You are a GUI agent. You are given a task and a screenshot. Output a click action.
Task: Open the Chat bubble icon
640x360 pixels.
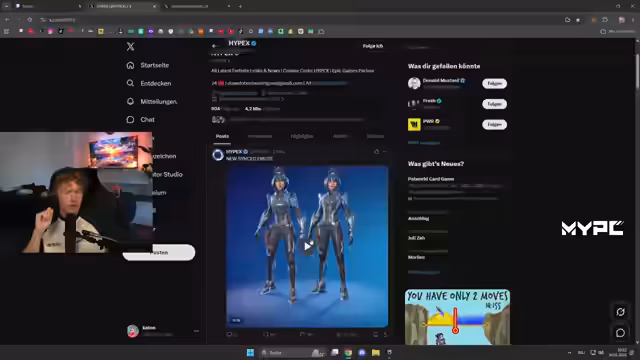(x=130, y=120)
